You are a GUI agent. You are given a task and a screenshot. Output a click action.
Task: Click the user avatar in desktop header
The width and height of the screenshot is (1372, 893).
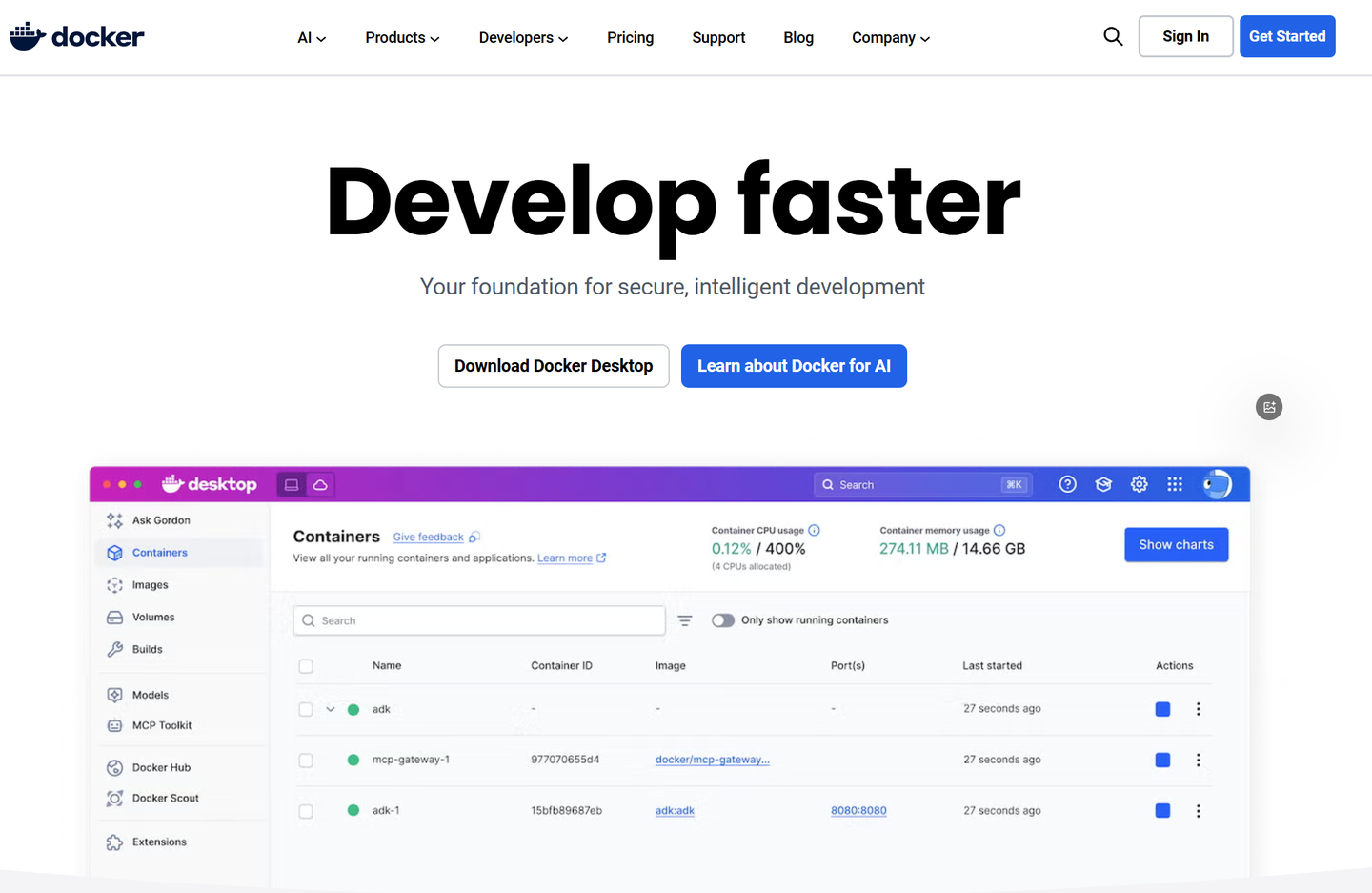pyautogui.click(x=1217, y=484)
